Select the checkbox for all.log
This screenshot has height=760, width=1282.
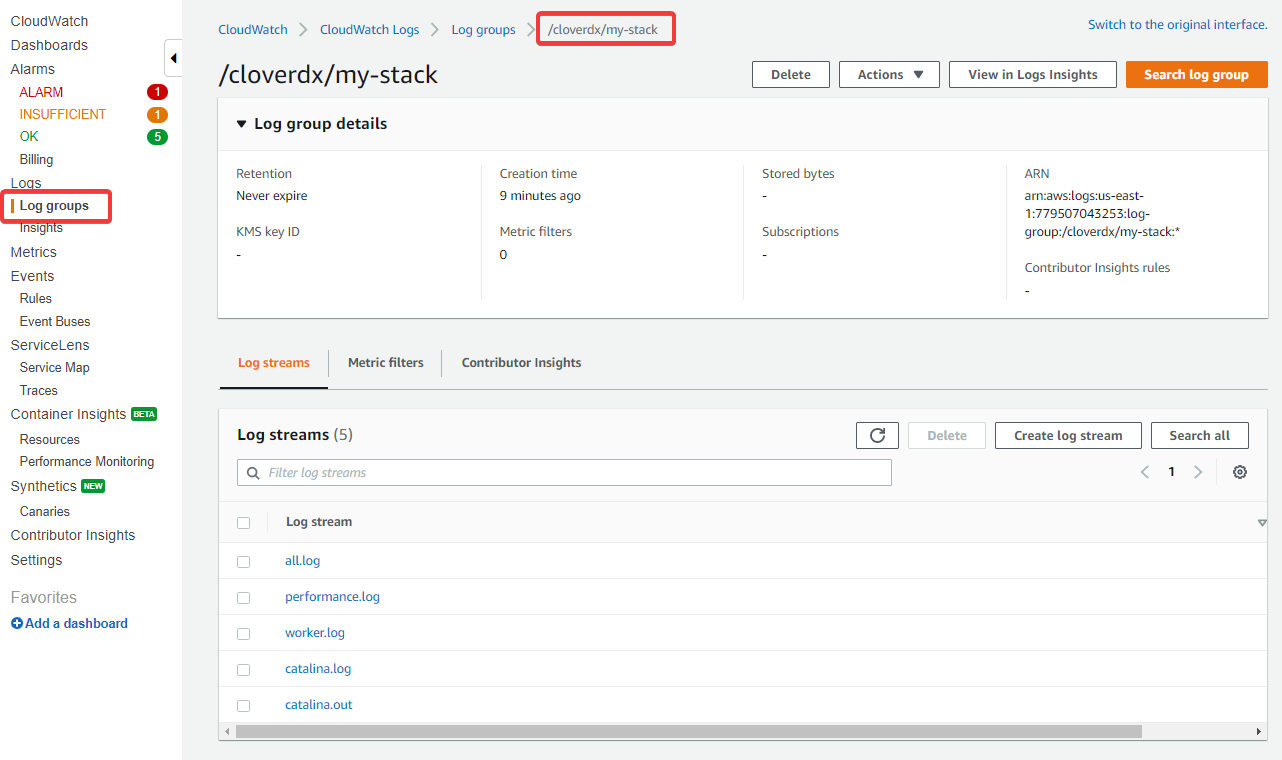tap(243, 561)
